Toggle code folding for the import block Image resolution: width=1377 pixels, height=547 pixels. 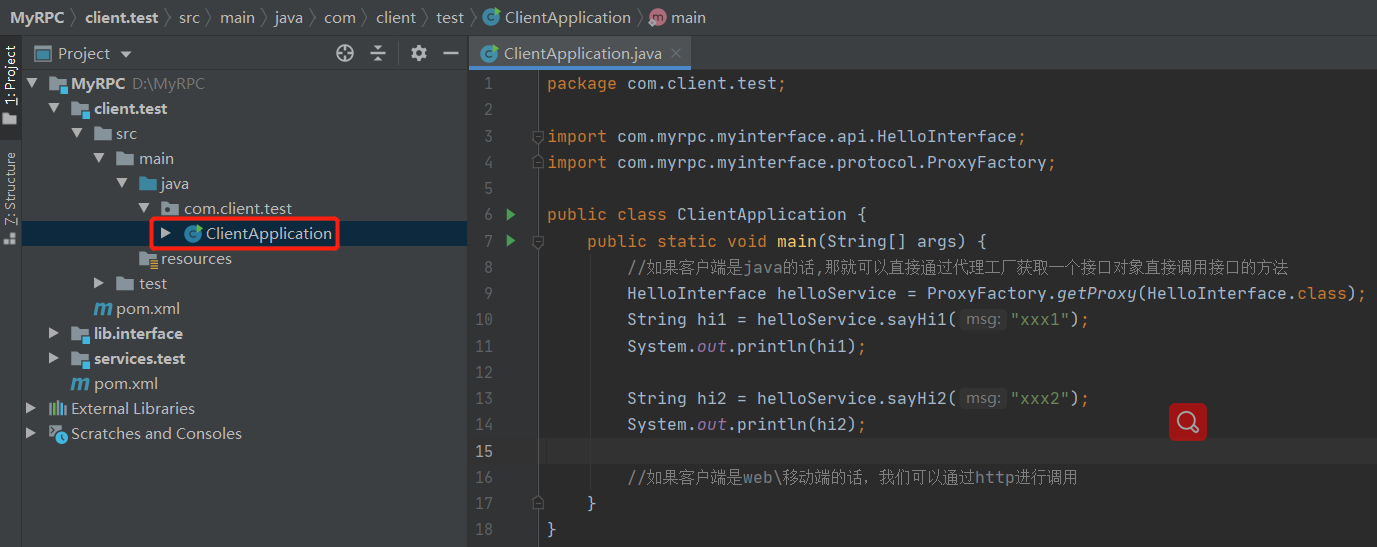coord(538,137)
